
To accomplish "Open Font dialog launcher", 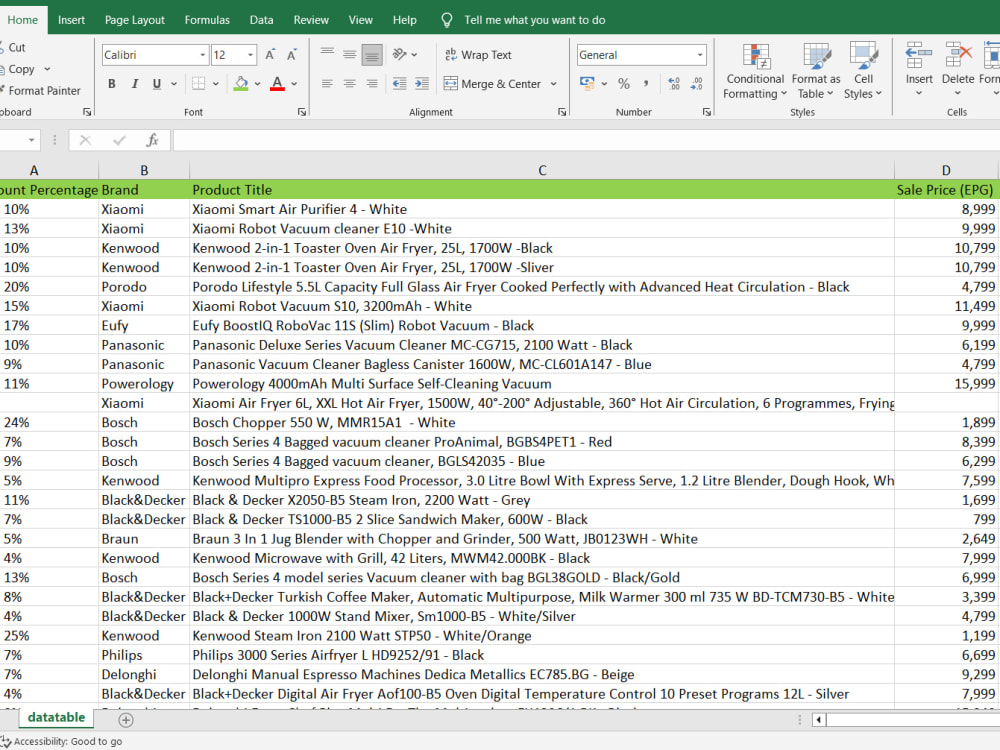I will 302,112.
